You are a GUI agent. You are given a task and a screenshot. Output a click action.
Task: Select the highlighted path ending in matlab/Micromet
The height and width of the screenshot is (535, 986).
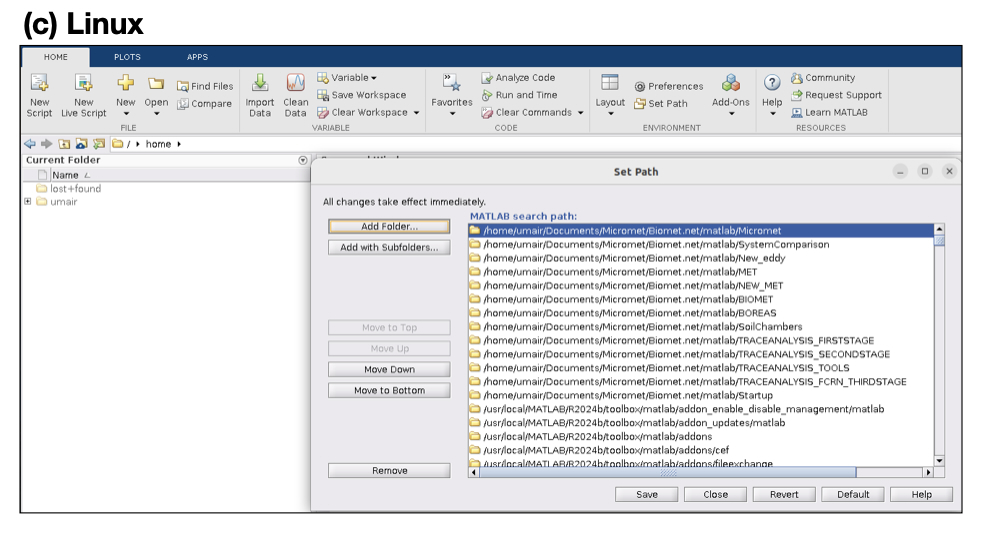coord(701,231)
